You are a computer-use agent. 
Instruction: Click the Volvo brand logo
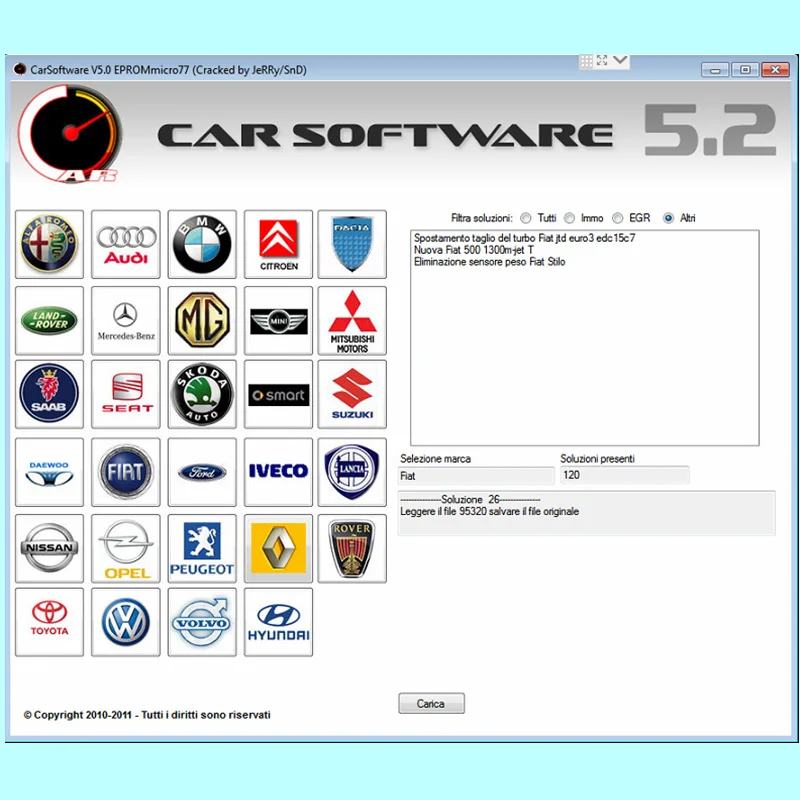pyautogui.click(x=202, y=622)
